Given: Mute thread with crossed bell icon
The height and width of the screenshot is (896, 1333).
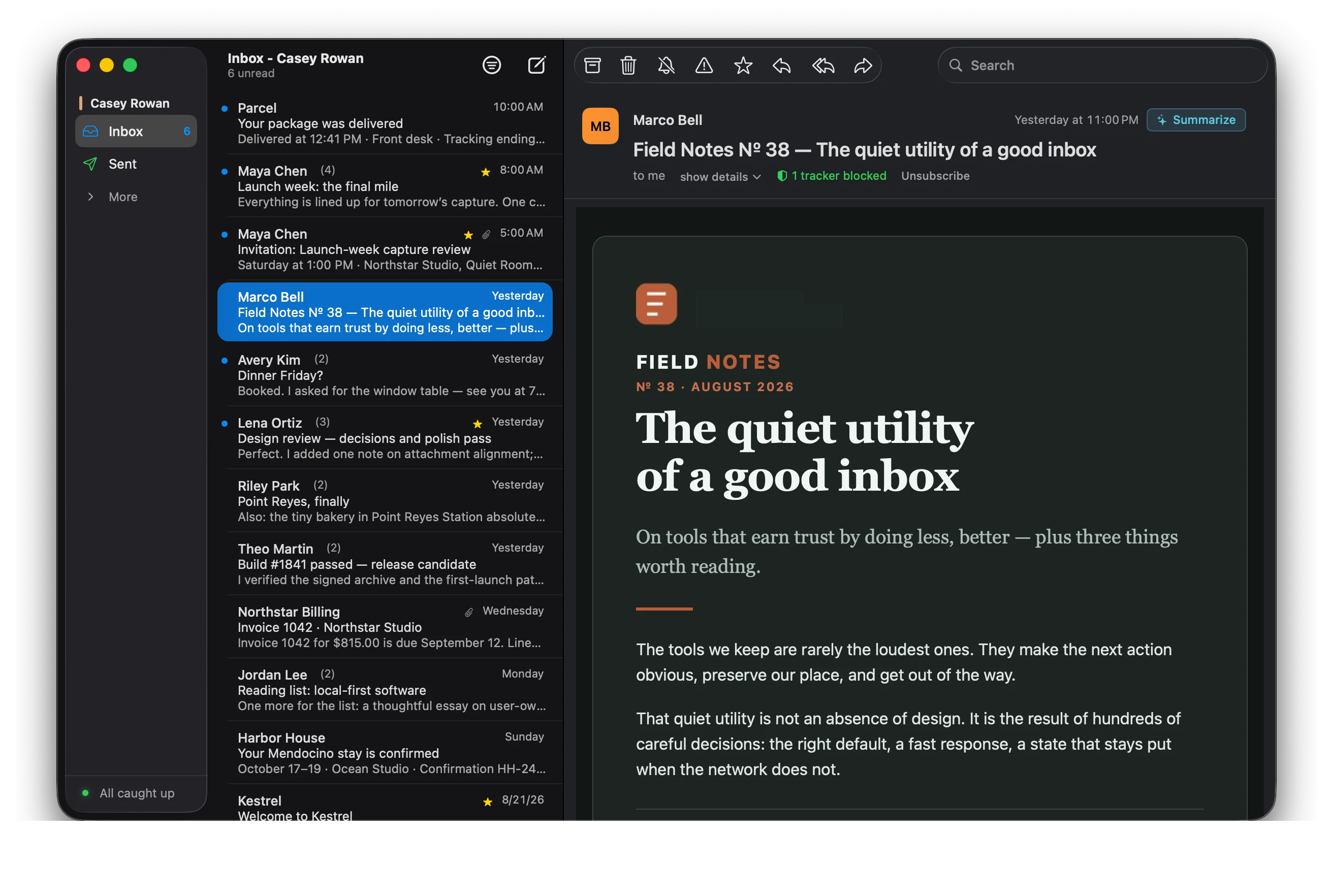Looking at the screenshot, I should pos(666,65).
